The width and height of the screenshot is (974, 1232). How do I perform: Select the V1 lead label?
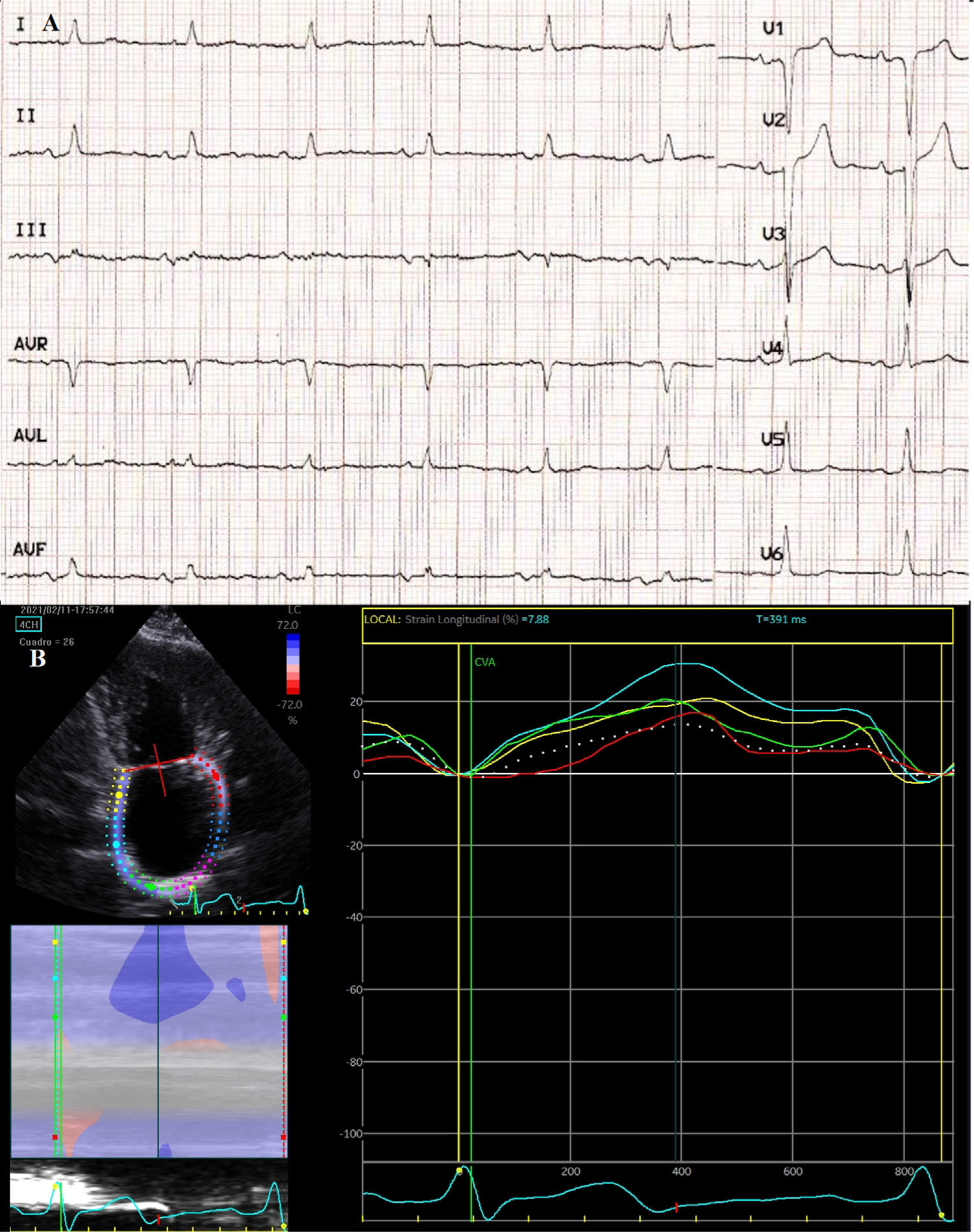[x=773, y=29]
